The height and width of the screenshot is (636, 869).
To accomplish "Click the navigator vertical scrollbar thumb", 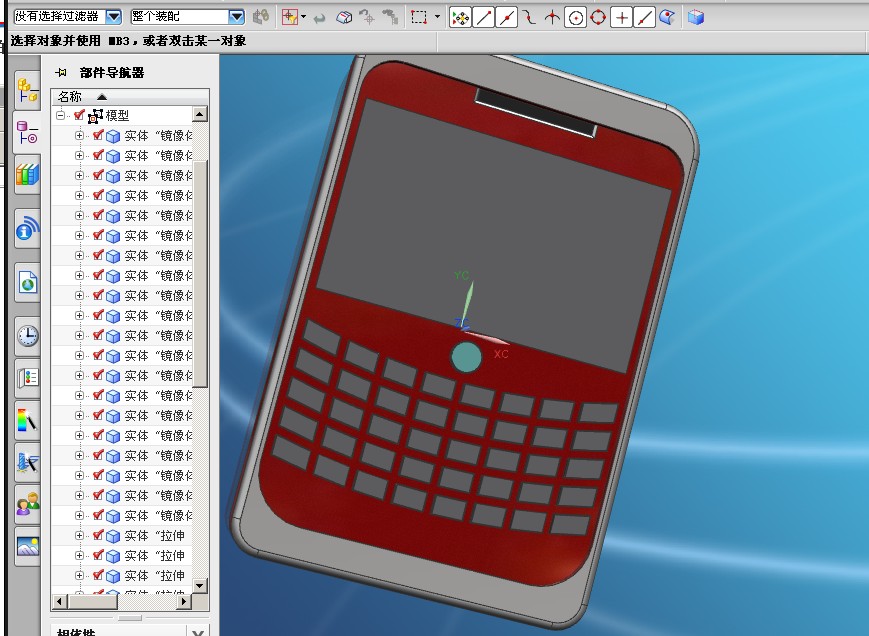I will (200, 274).
